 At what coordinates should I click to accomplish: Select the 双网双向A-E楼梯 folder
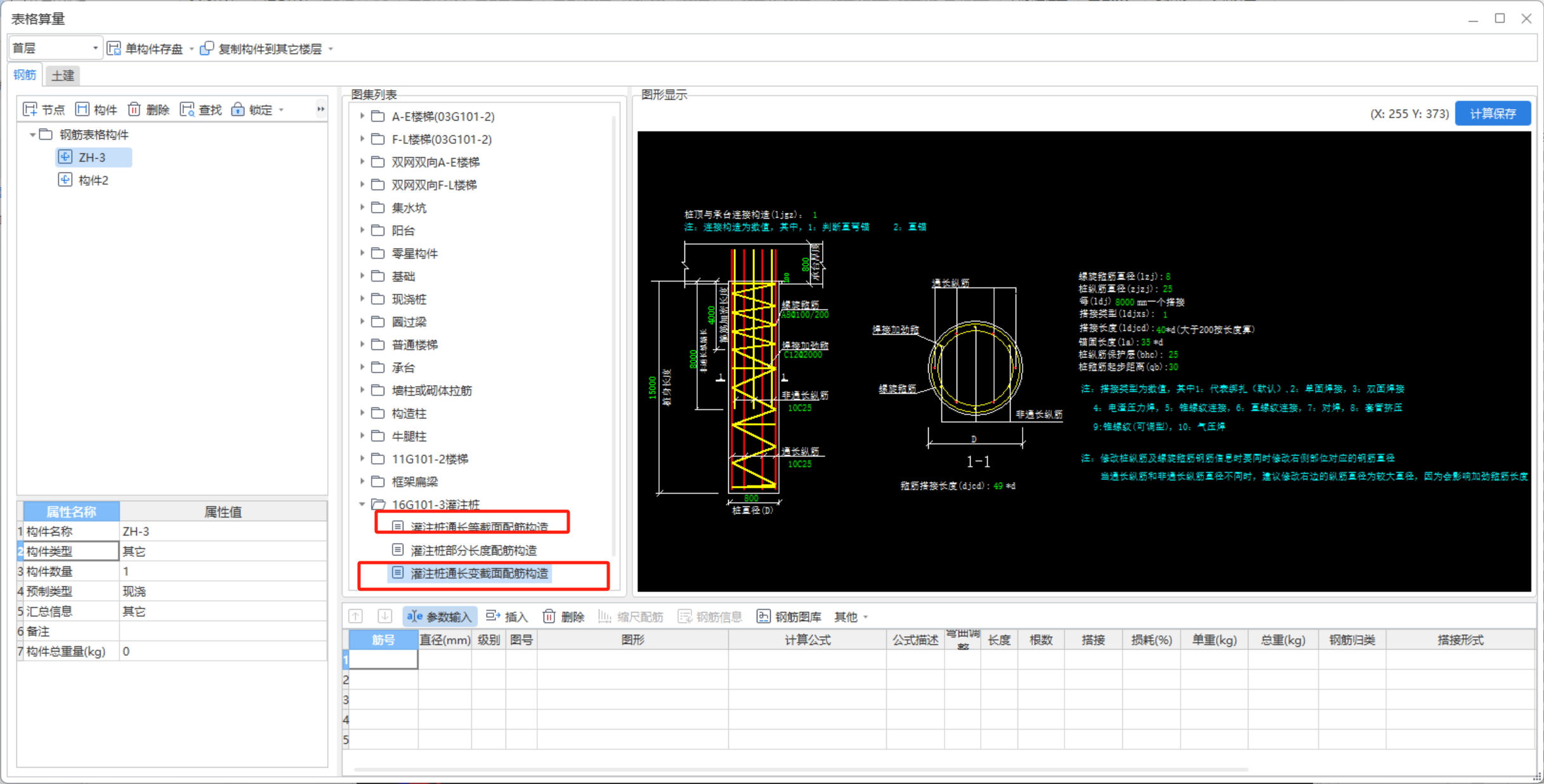tap(435, 162)
